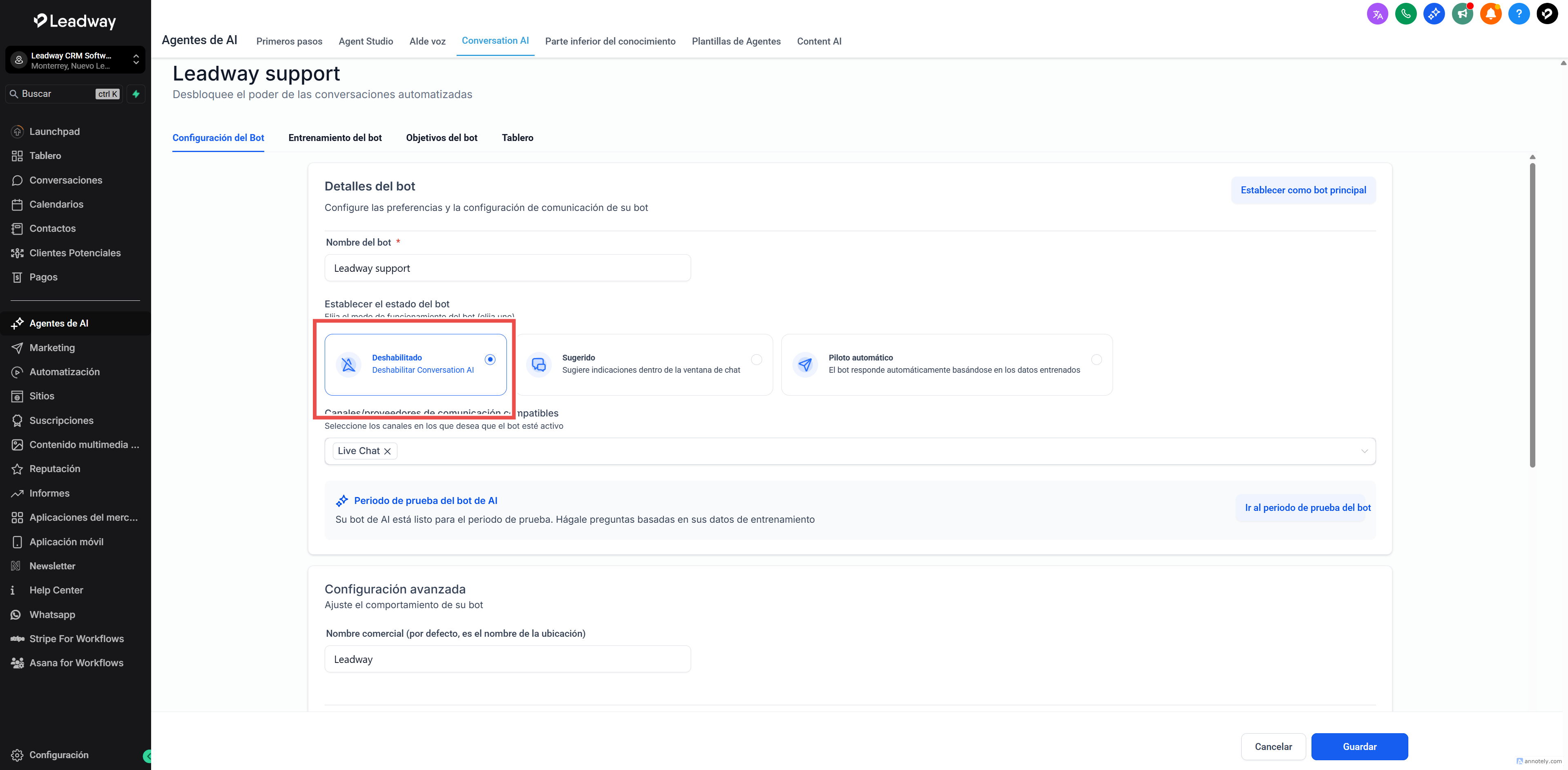
Task: Switch to Entrenamiento del bot tab
Action: pos(335,138)
